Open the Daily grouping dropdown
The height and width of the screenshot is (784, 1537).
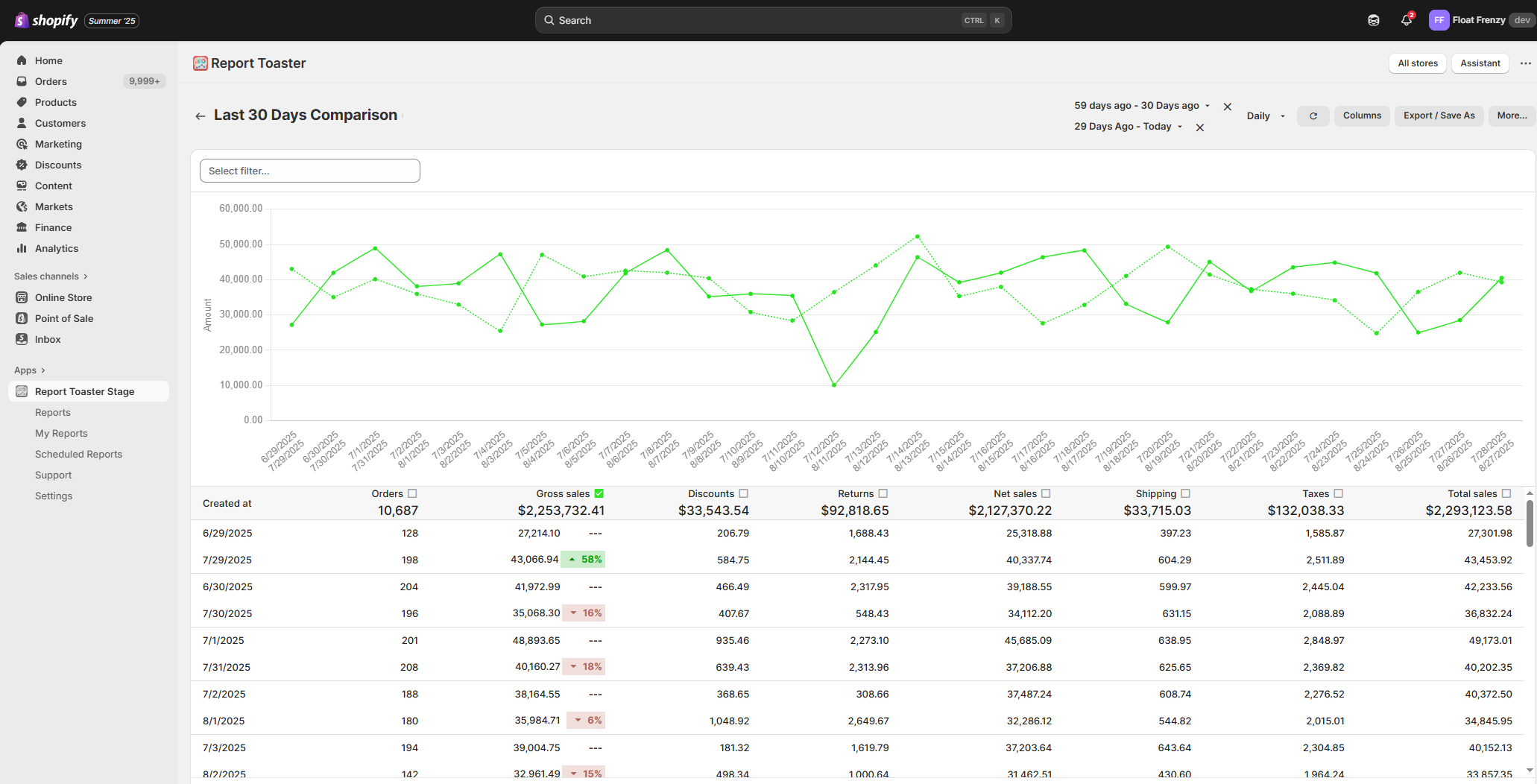click(x=1266, y=116)
